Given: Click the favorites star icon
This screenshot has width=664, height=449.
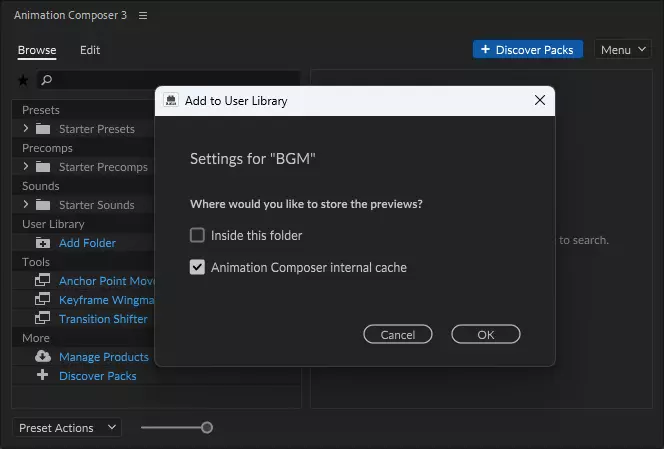Looking at the screenshot, I should (23, 80).
